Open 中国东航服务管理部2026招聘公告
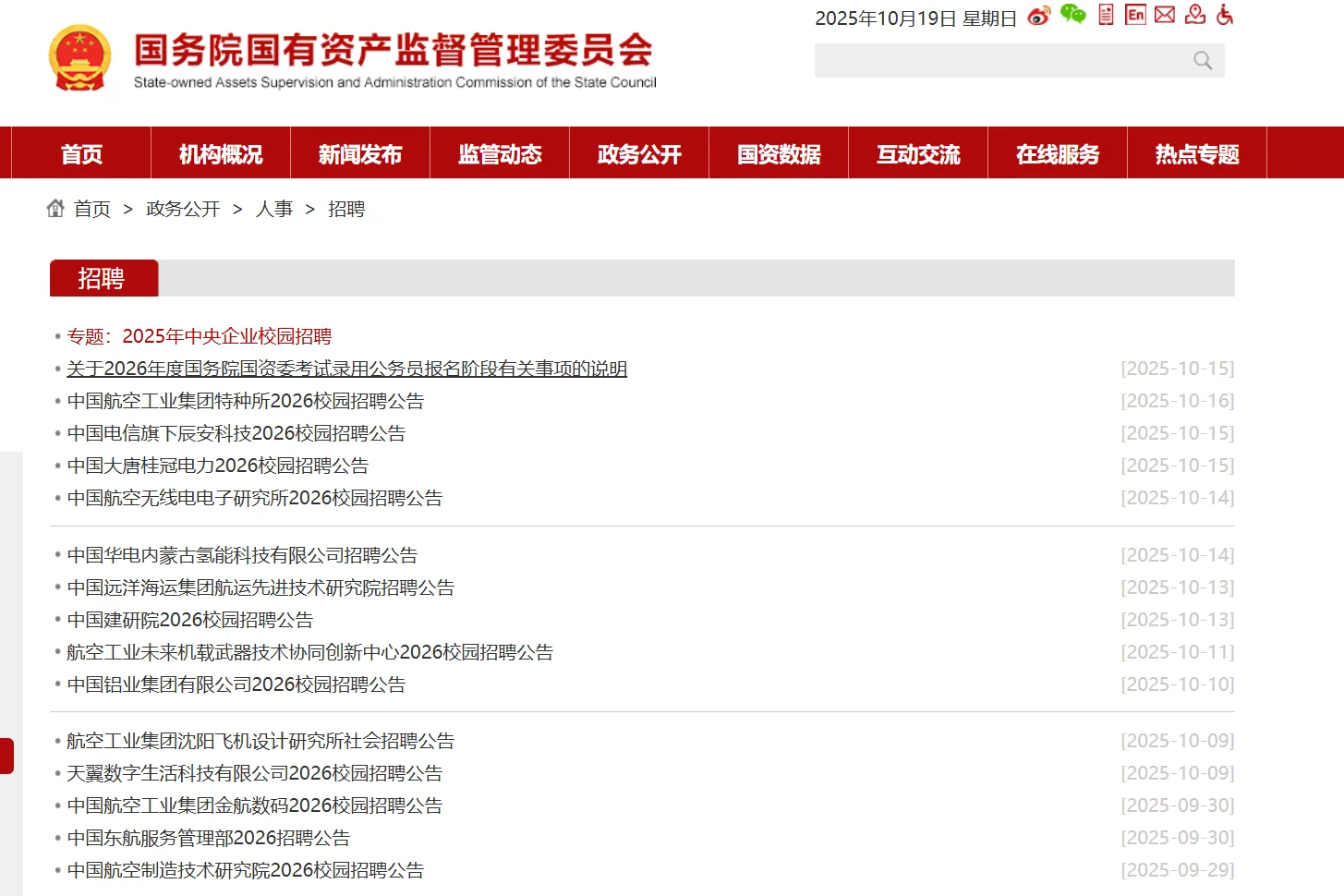Screen dimensions: 1344x896 (209, 838)
